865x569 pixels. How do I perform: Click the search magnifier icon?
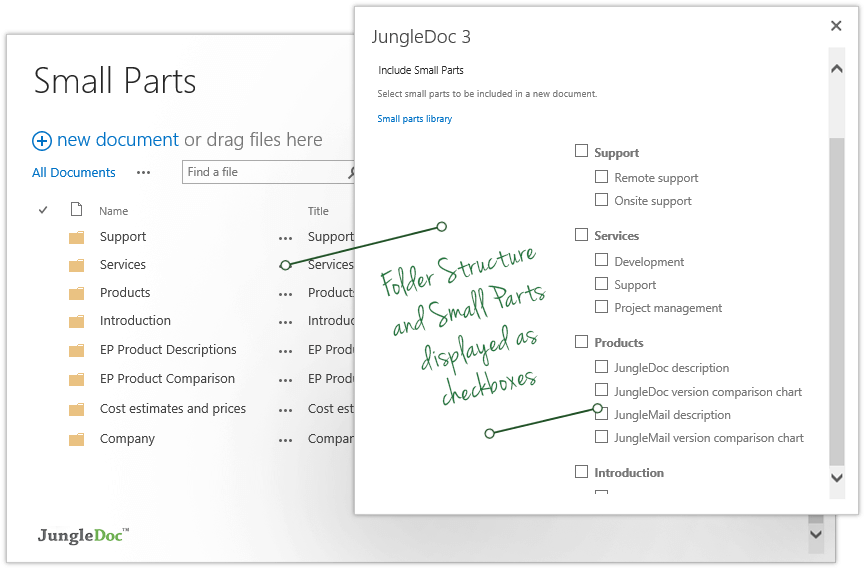point(351,173)
